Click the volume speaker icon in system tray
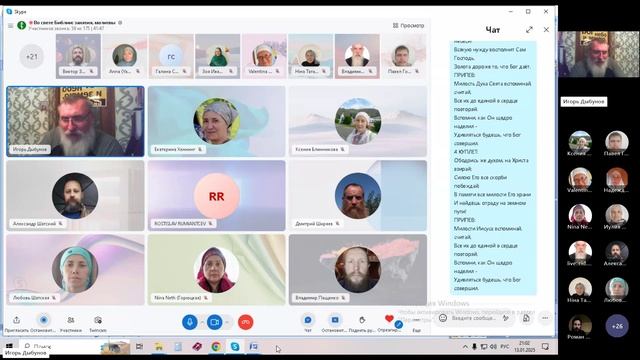The image size is (640, 360). (493, 347)
